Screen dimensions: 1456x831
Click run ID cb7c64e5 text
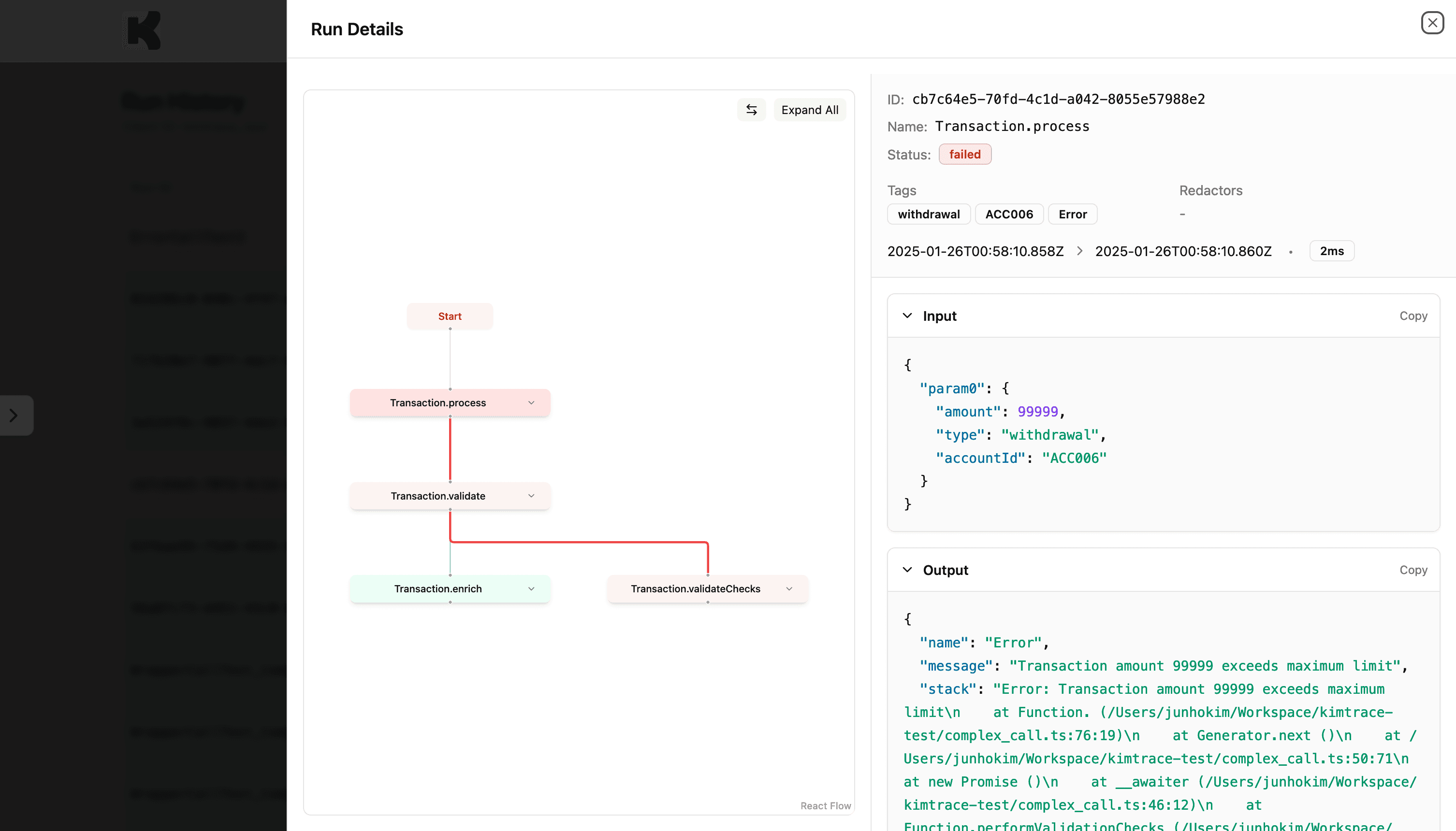tap(1058, 100)
